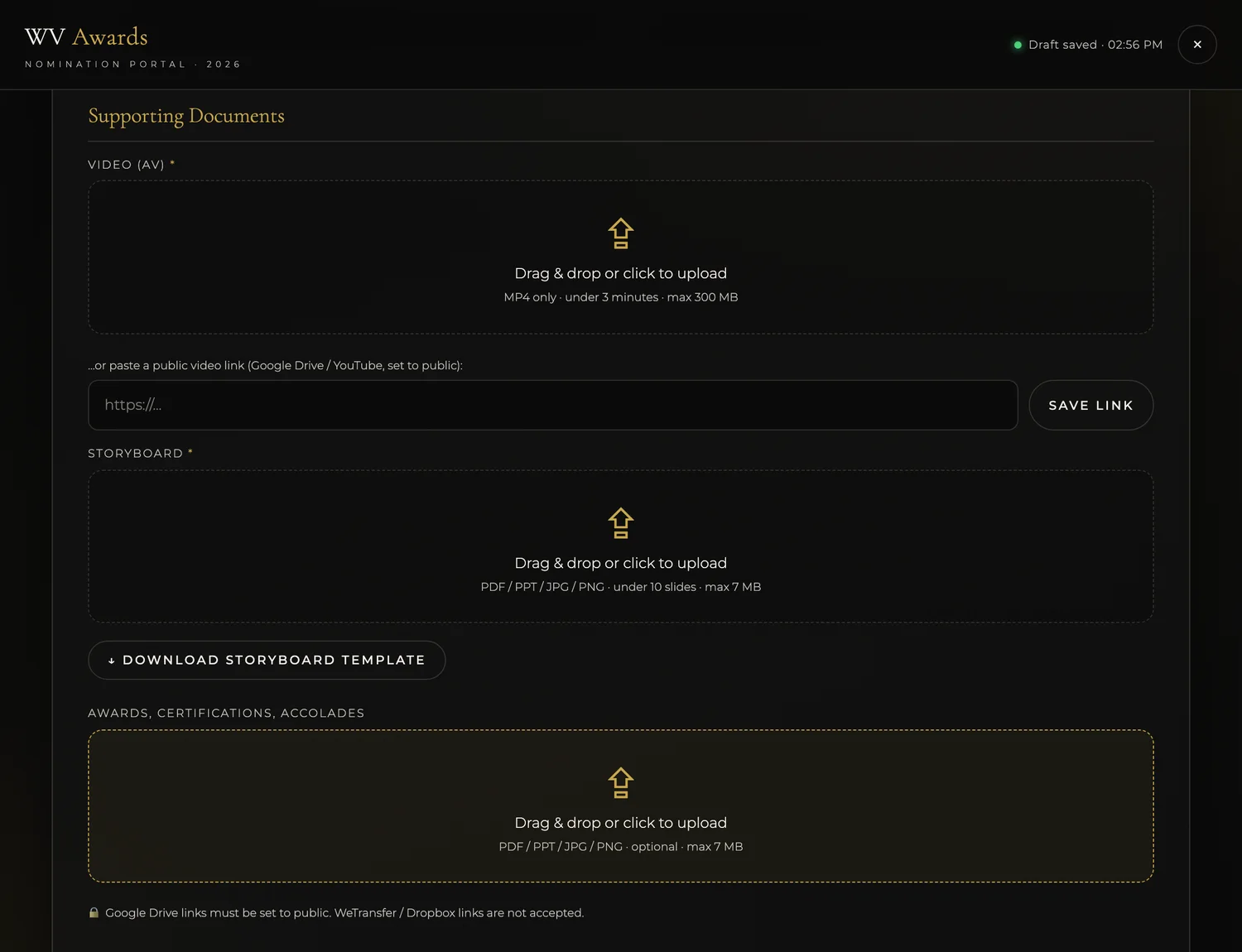
Task: Click the MP4 video drag & drop area text
Action: click(621, 273)
